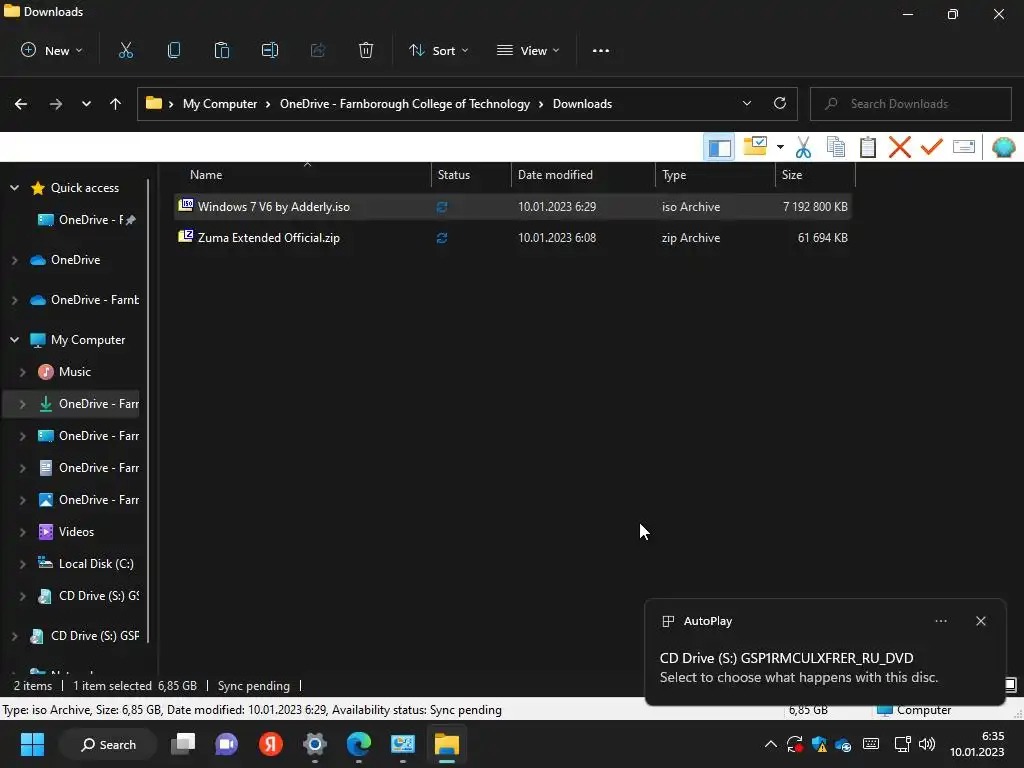Select Music in the navigation pane
The width and height of the screenshot is (1024, 768).
tap(74, 372)
